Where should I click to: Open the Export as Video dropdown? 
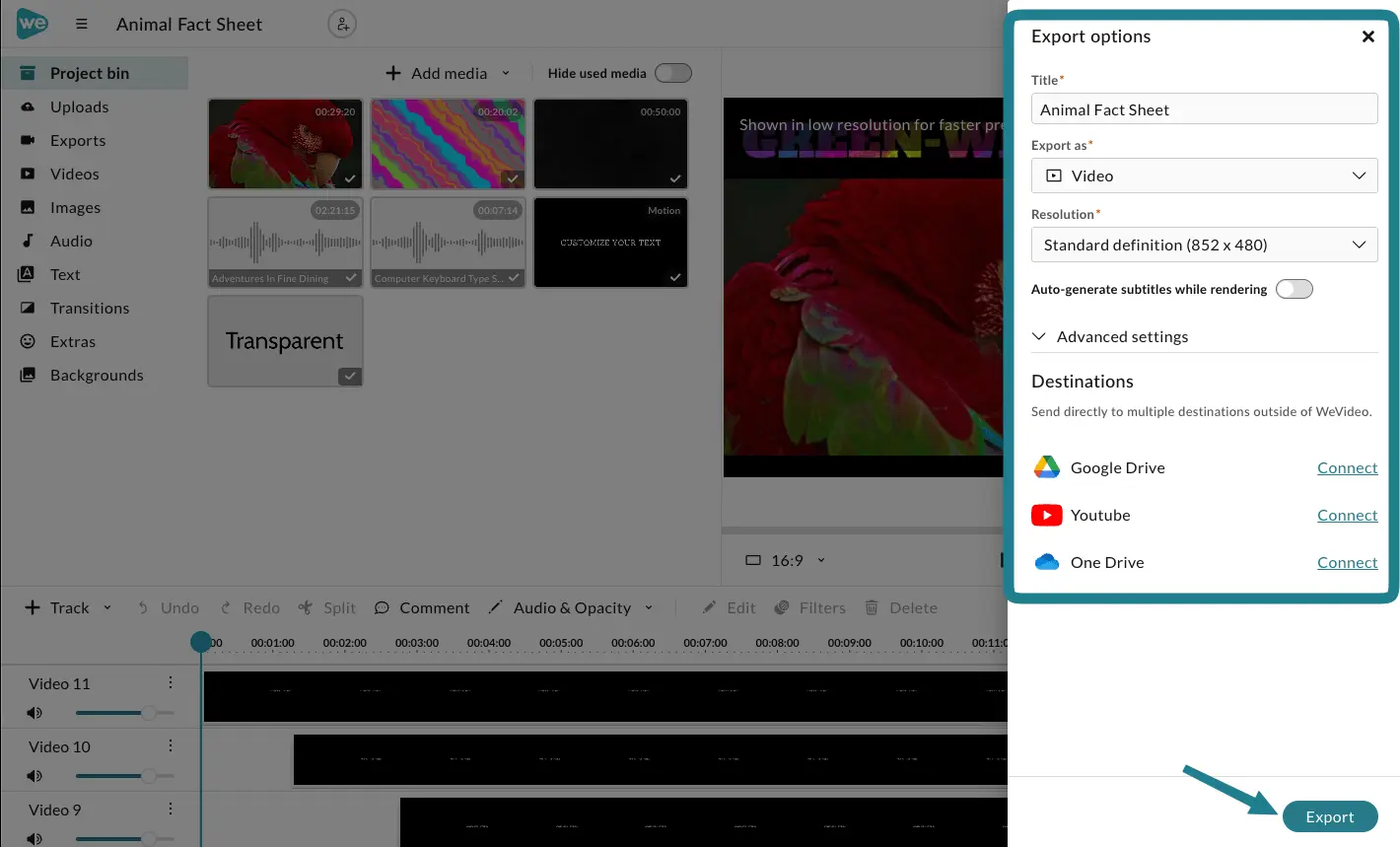tap(1204, 176)
